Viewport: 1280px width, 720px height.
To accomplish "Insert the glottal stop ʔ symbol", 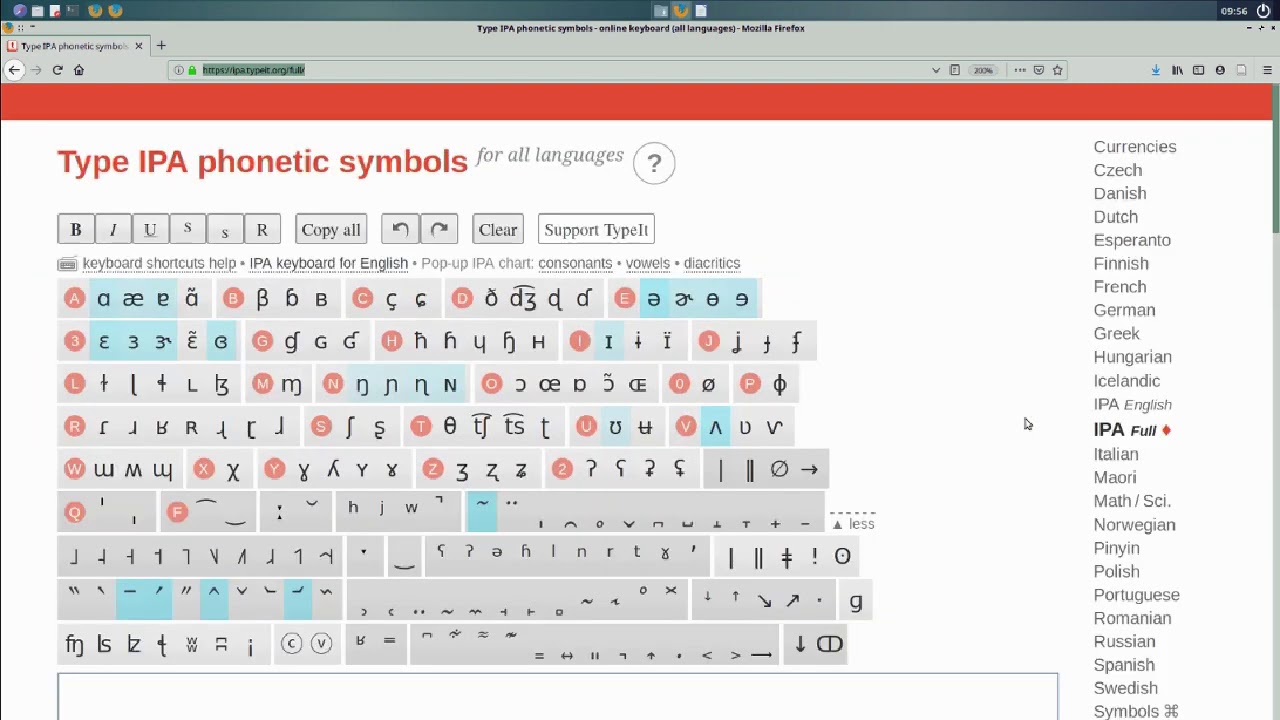I will coord(591,469).
